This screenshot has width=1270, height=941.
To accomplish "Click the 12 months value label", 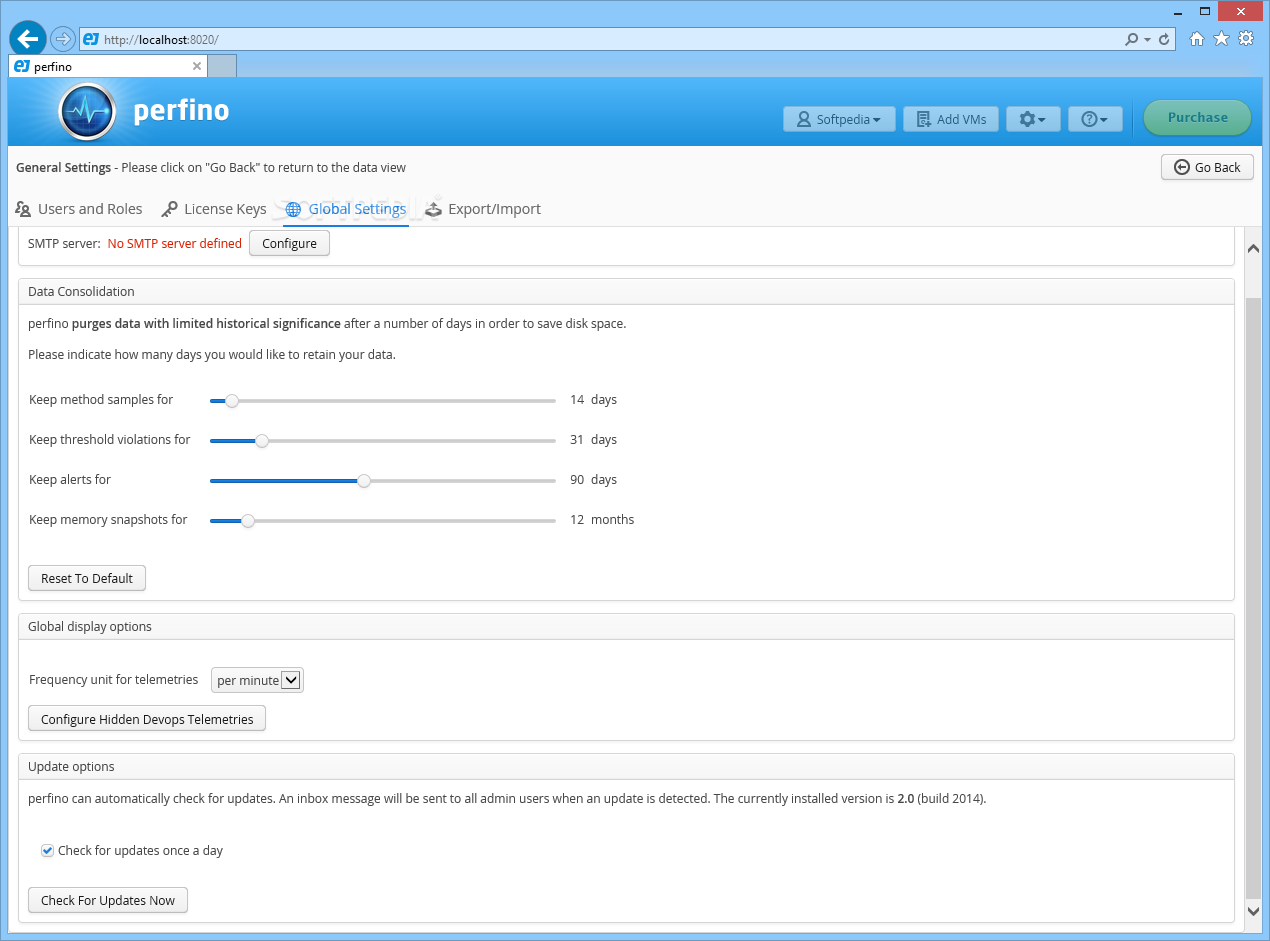I will coord(602,520).
